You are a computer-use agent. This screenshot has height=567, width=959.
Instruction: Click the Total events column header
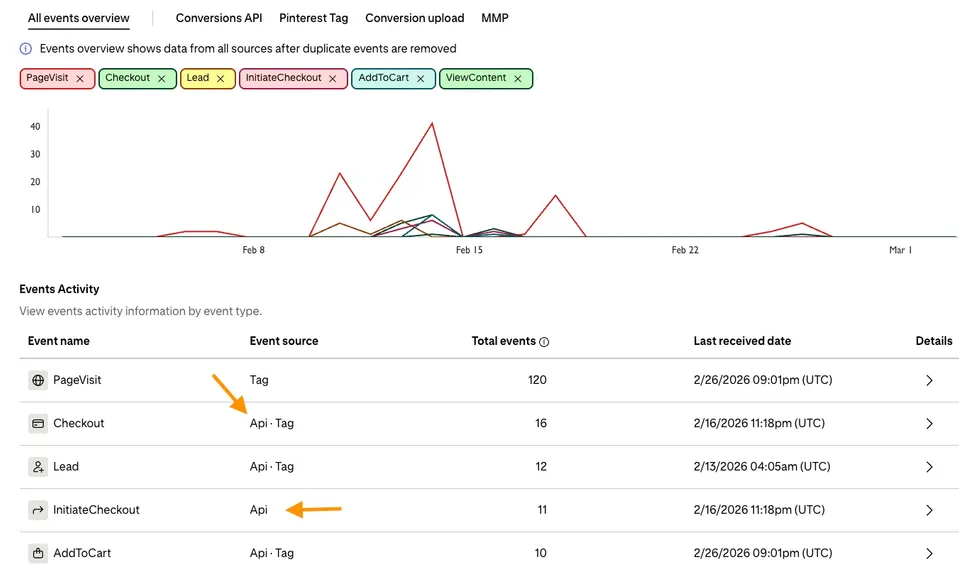tap(503, 341)
